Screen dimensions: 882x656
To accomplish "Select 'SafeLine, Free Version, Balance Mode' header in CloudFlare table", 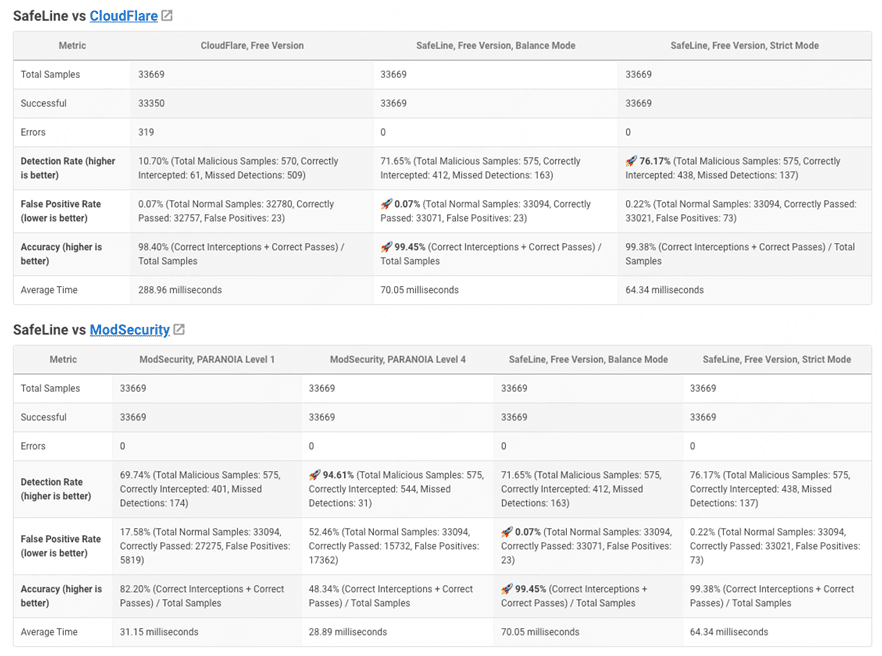I will (x=496, y=46).
